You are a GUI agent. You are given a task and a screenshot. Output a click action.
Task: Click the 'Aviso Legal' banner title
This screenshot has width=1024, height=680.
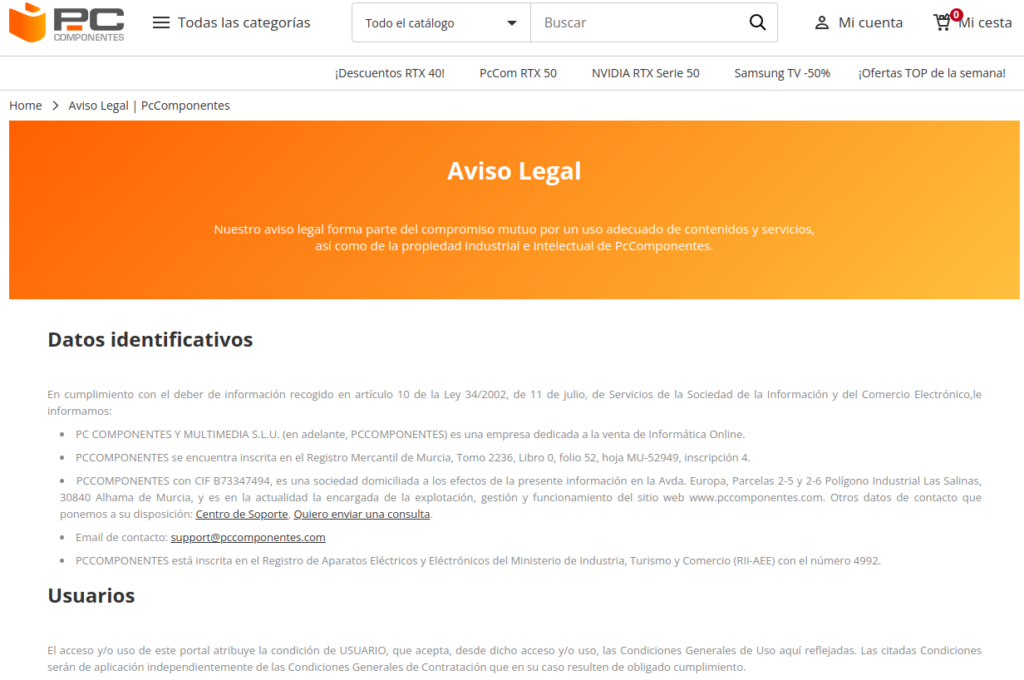click(514, 171)
